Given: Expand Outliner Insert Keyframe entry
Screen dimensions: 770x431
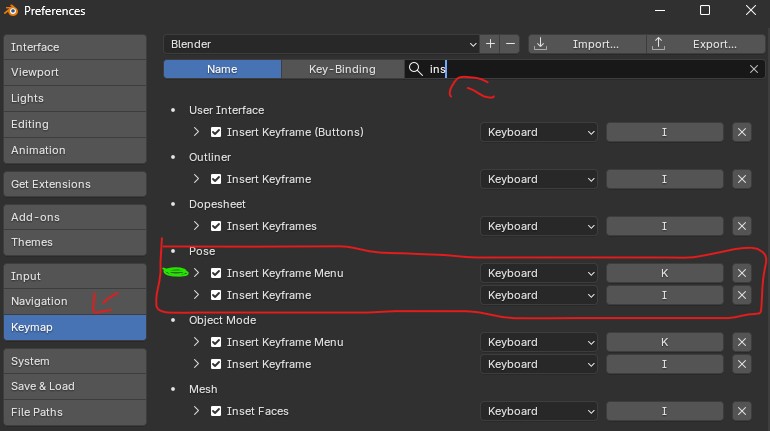Looking at the screenshot, I should (x=196, y=179).
